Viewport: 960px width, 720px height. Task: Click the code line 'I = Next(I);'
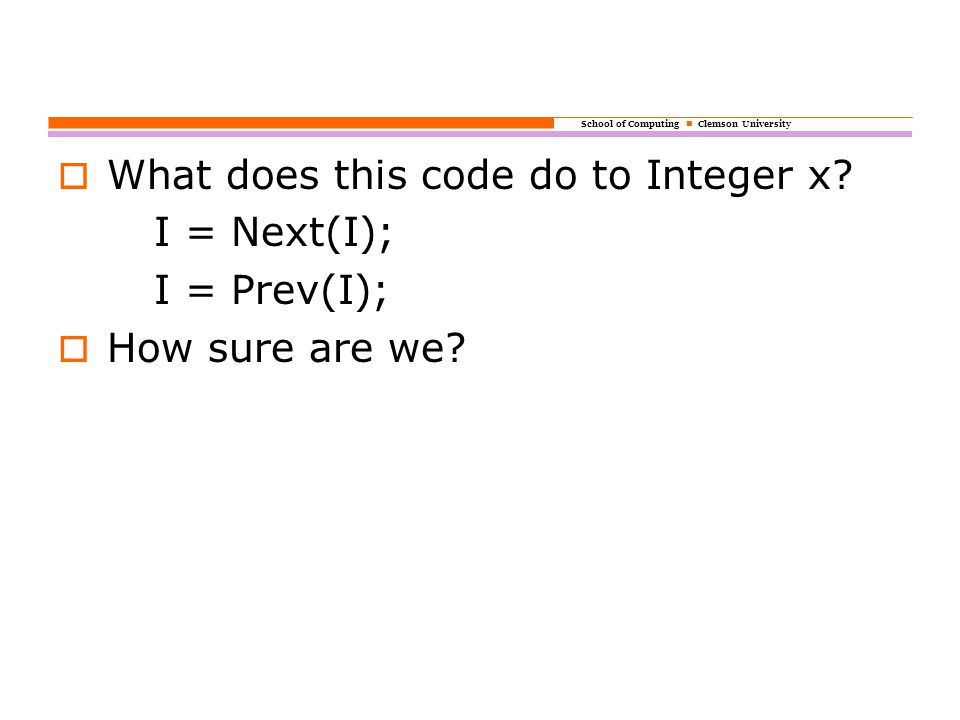click(x=272, y=233)
